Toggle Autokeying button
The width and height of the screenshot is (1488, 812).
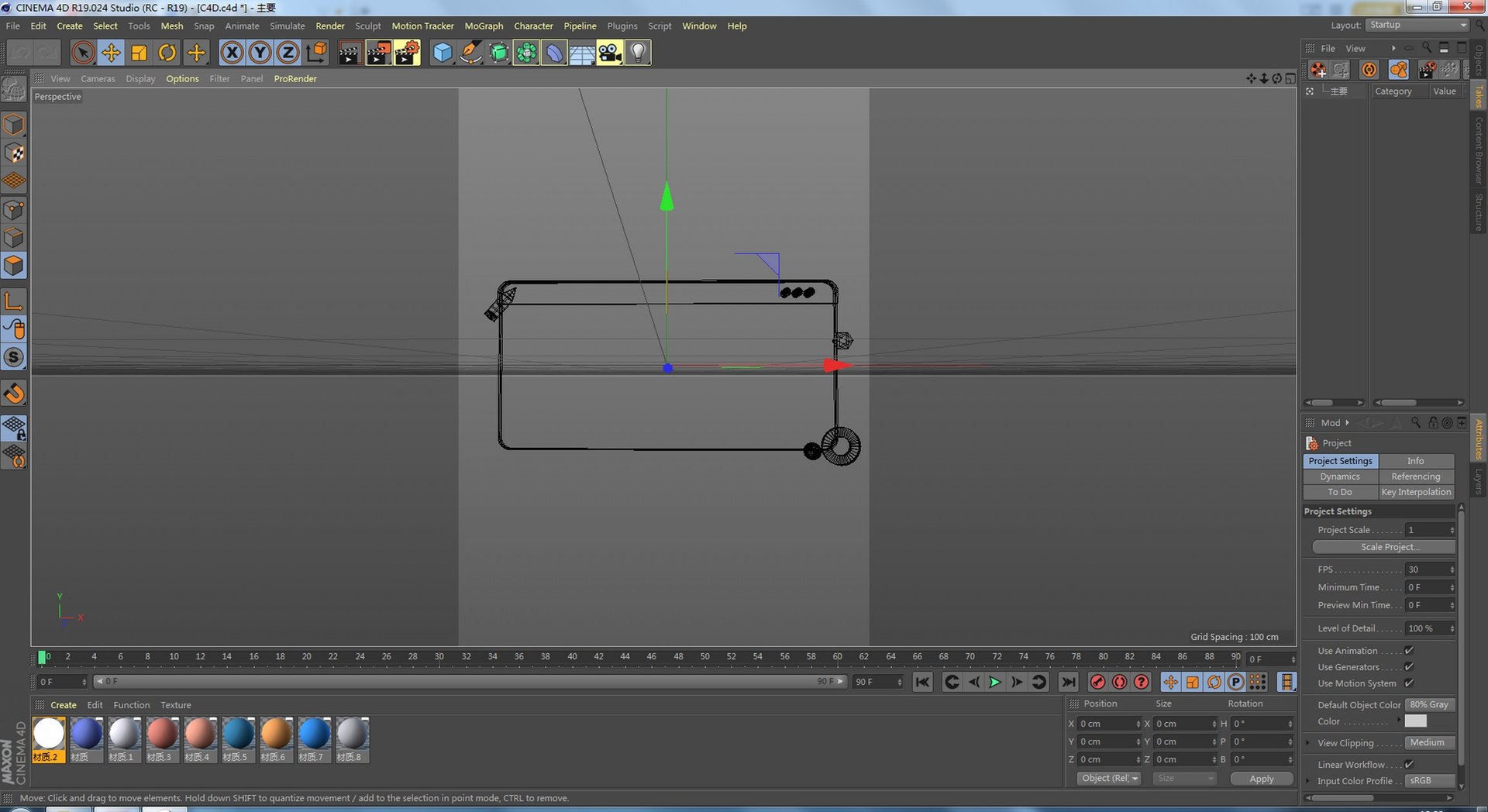[x=1120, y=682]
